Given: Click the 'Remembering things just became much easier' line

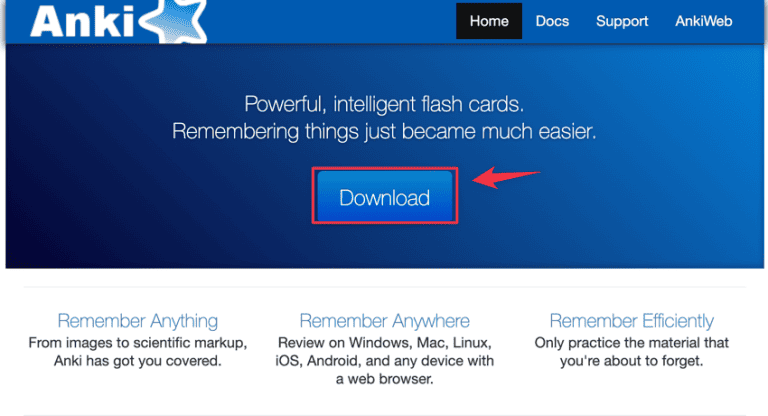Looking at the screenshot, I should tap(384, 131).
